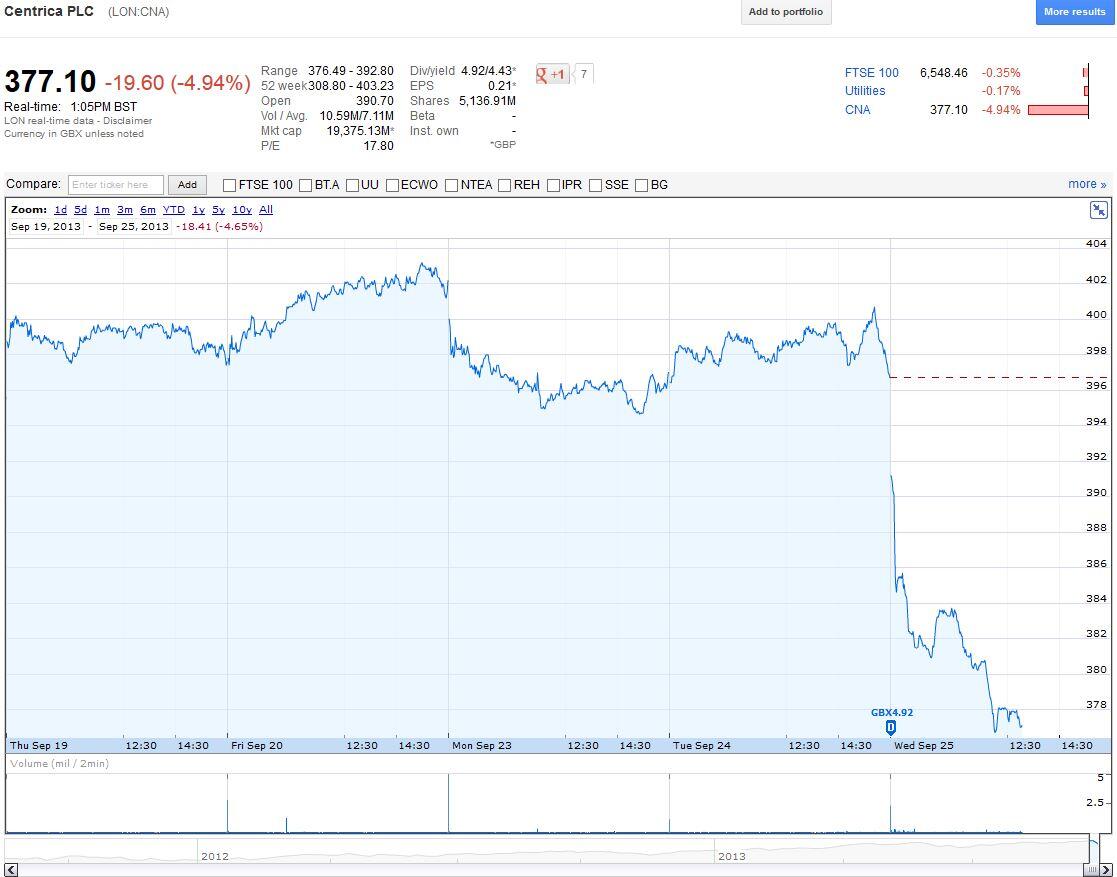
Task: Click the chart shrink arrows icon
Action: [x=1098, y=209]
